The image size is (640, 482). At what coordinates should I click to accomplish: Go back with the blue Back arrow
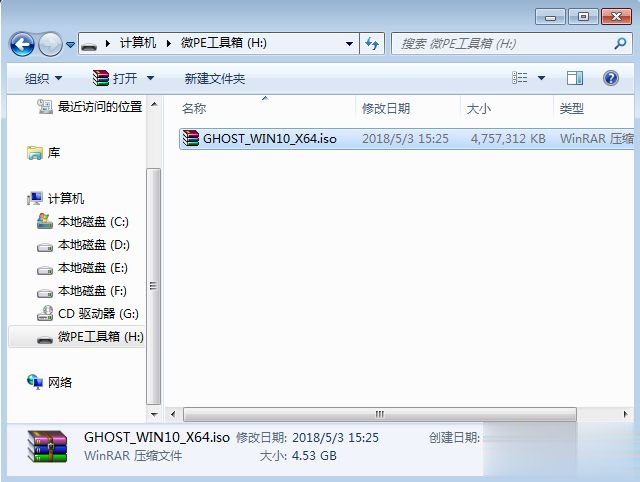click(x=22, y=44)
